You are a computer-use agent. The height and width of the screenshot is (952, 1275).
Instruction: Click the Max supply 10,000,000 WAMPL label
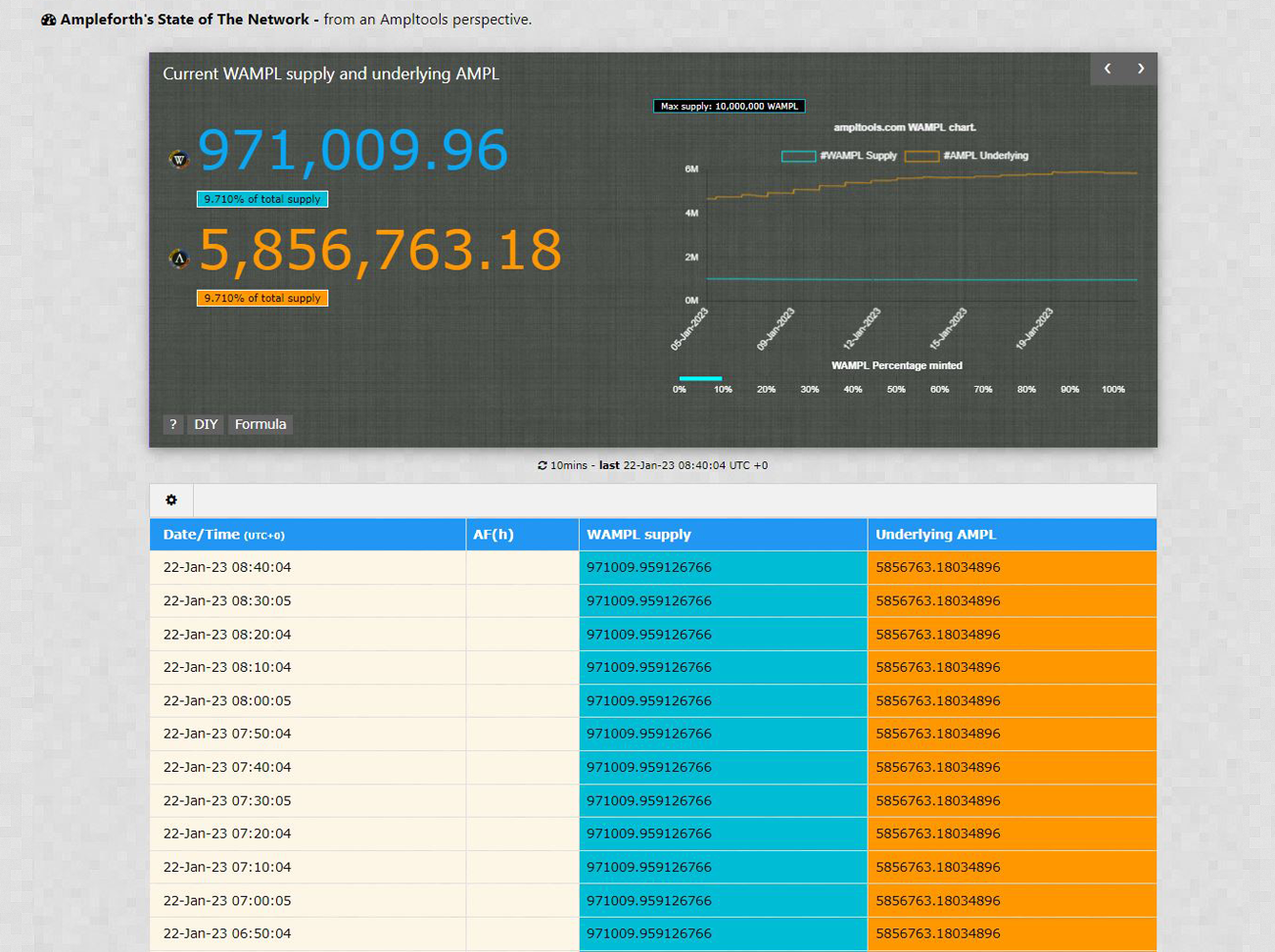730,106
